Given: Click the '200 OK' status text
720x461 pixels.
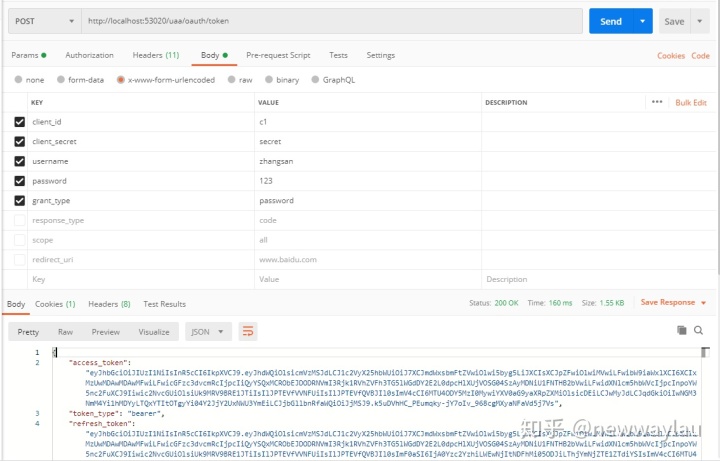Looking at the screenshot, I should pyautogui.click(x=506, y=303).
